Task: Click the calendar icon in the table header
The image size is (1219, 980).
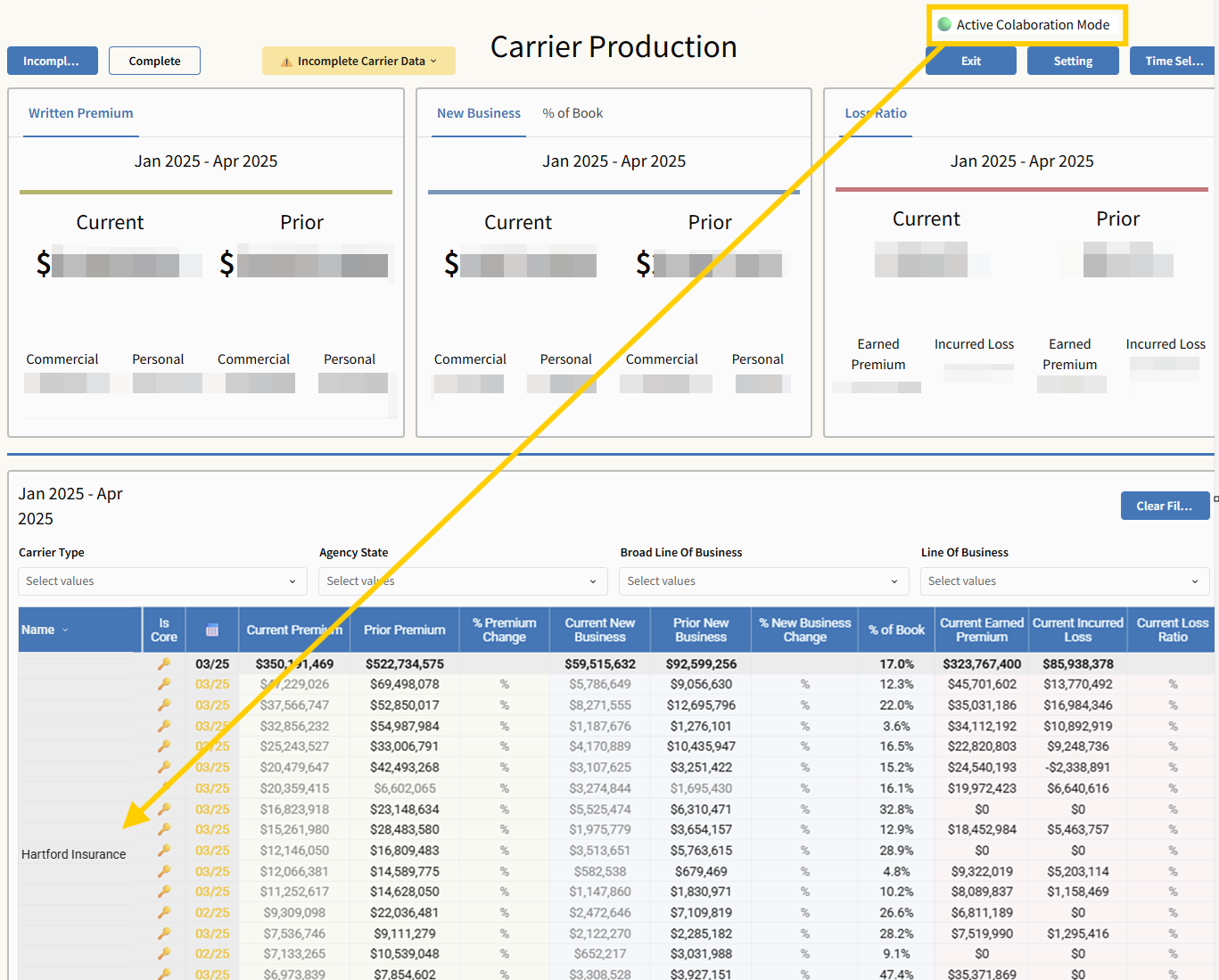Action: (212, 630)
